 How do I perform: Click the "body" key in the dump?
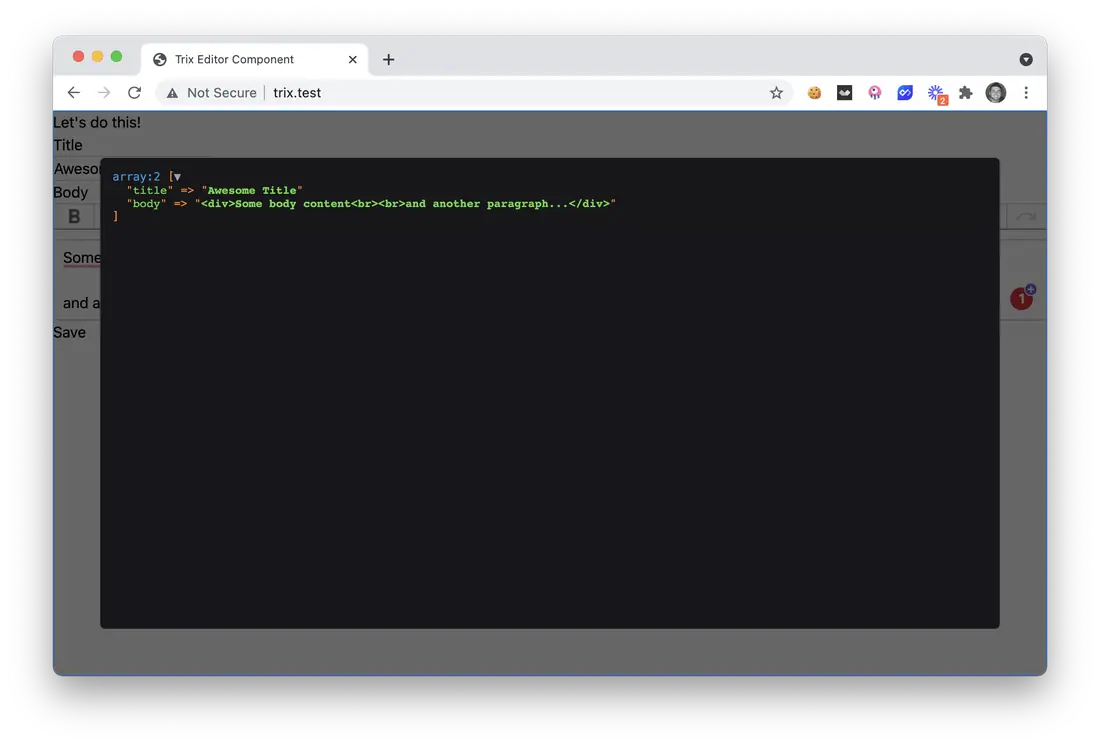(146, 204)
